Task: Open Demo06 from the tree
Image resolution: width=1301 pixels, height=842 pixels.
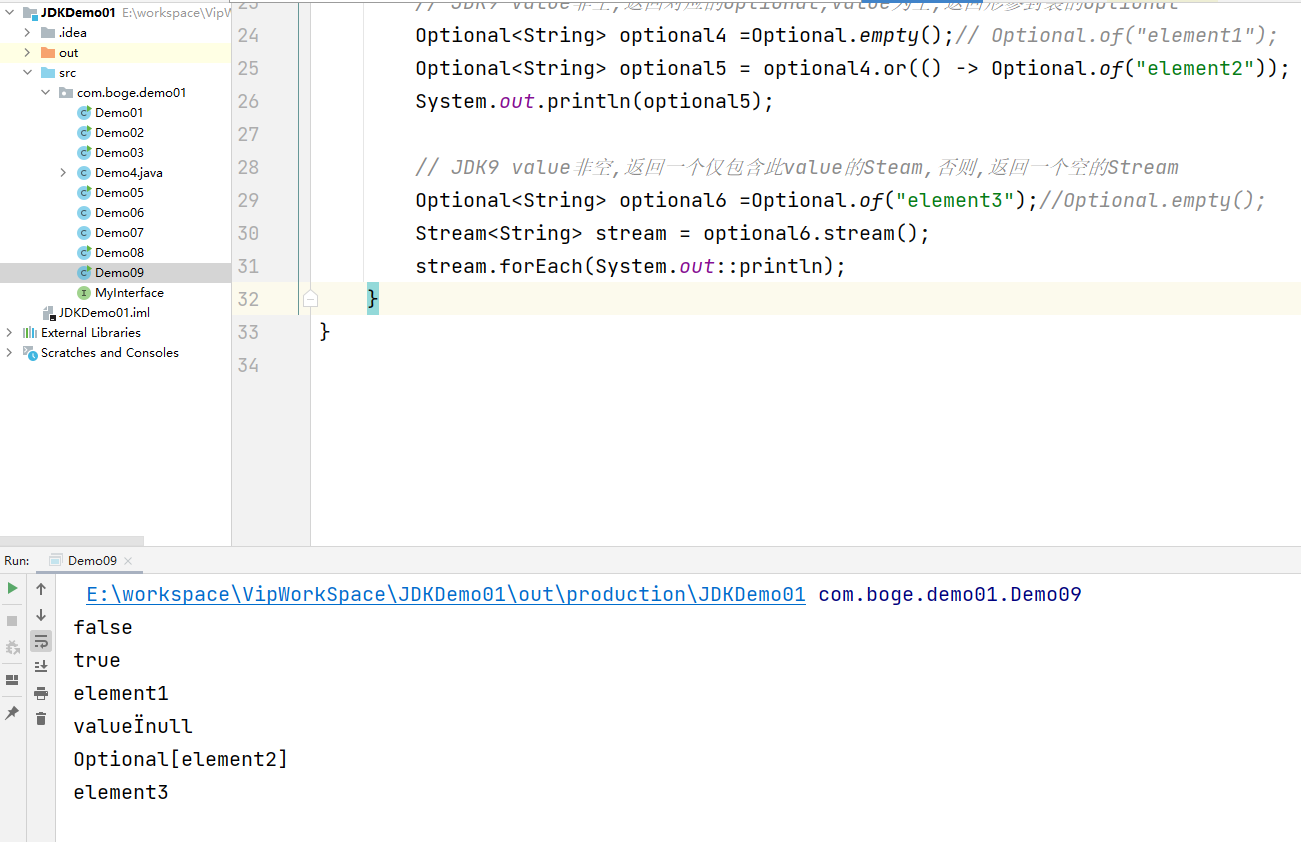Action: click(x=119, y=212)
